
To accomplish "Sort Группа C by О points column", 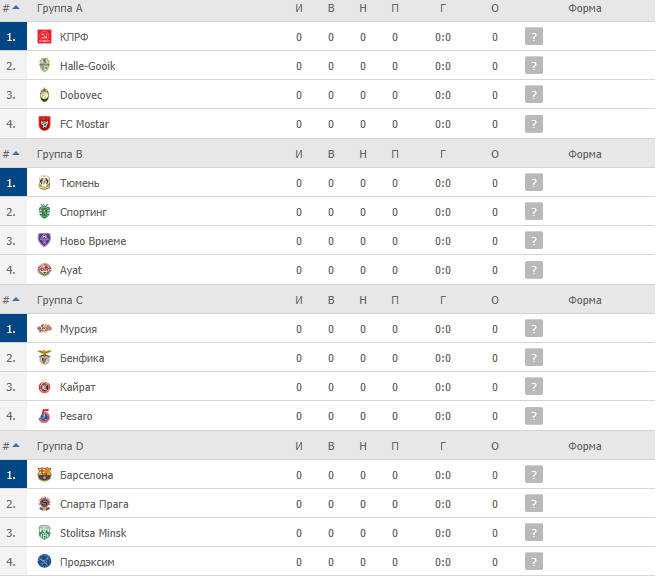I will pyautogui.click(x=495, y=300).
